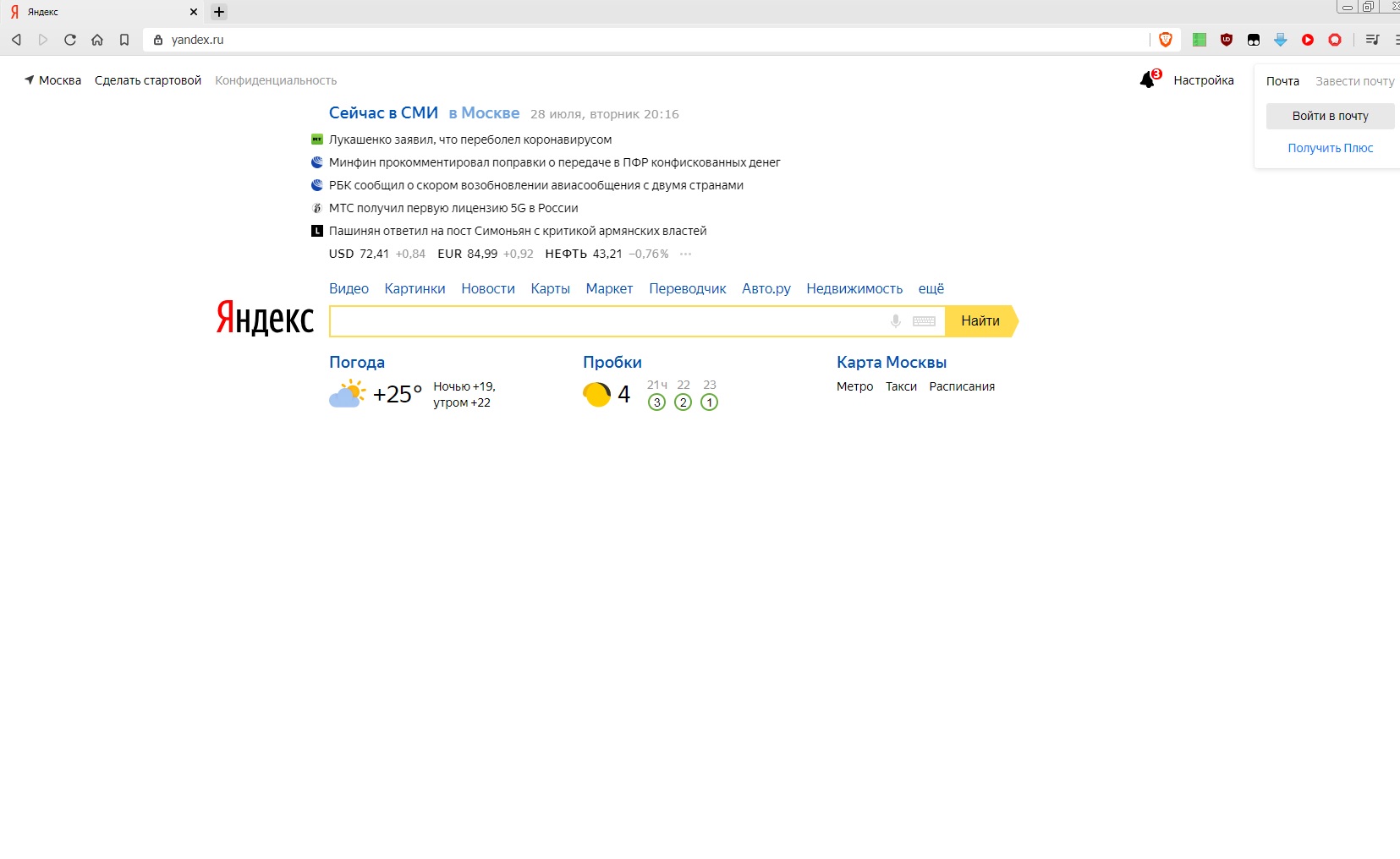The width and height of the screenshot is (1400, 859).
Task: Open the Настройка settings menu
Action: coord(1204,80)
